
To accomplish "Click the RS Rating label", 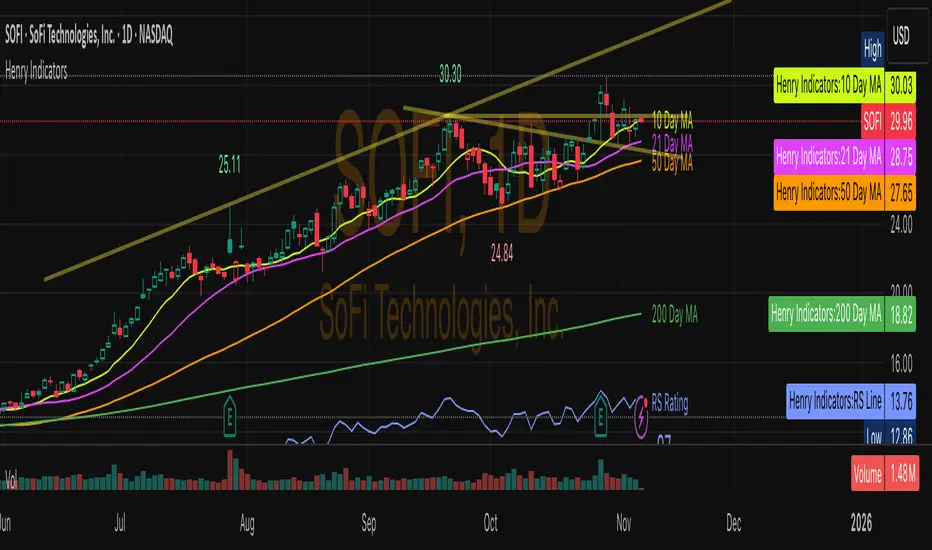I will [670, 403].
